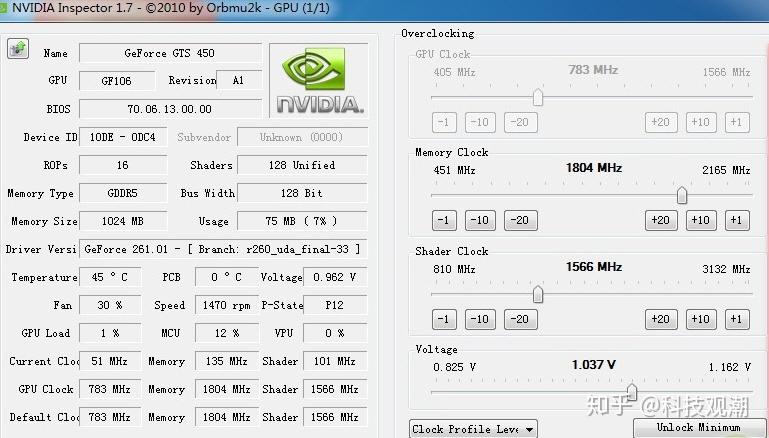Click the 0.825 V minimum voltage label

(x=455, y=367)
